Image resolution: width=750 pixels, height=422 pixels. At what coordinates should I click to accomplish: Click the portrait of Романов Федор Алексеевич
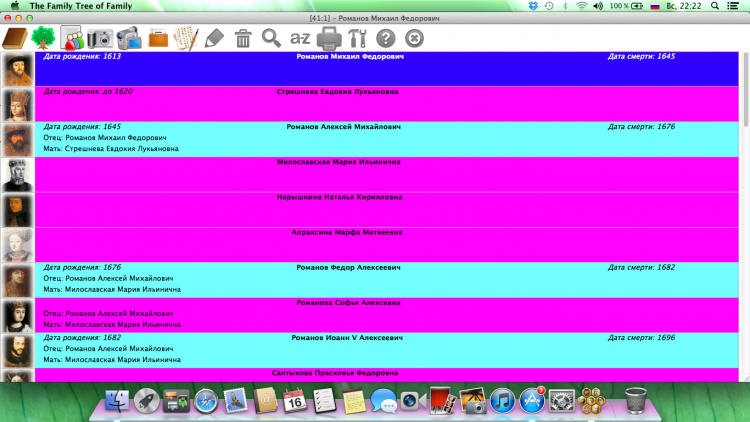pos(18,280)
